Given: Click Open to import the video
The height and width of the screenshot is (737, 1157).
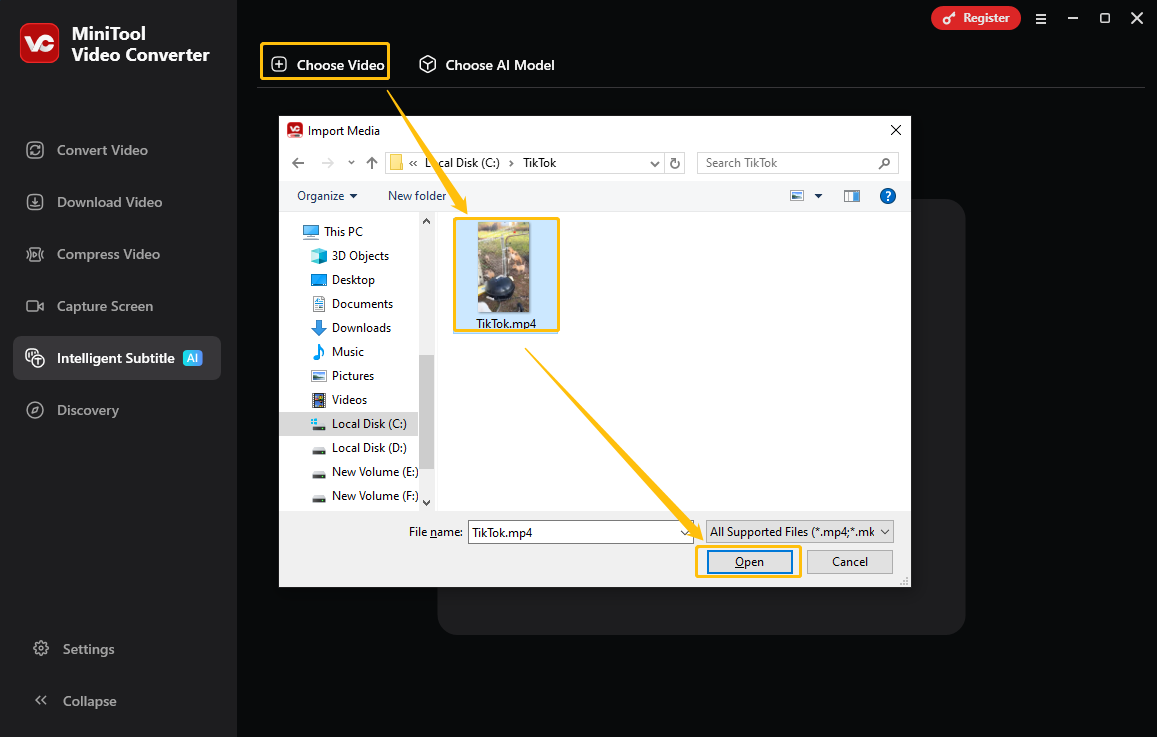Looking at the screenshot, I should coord(749,561).
